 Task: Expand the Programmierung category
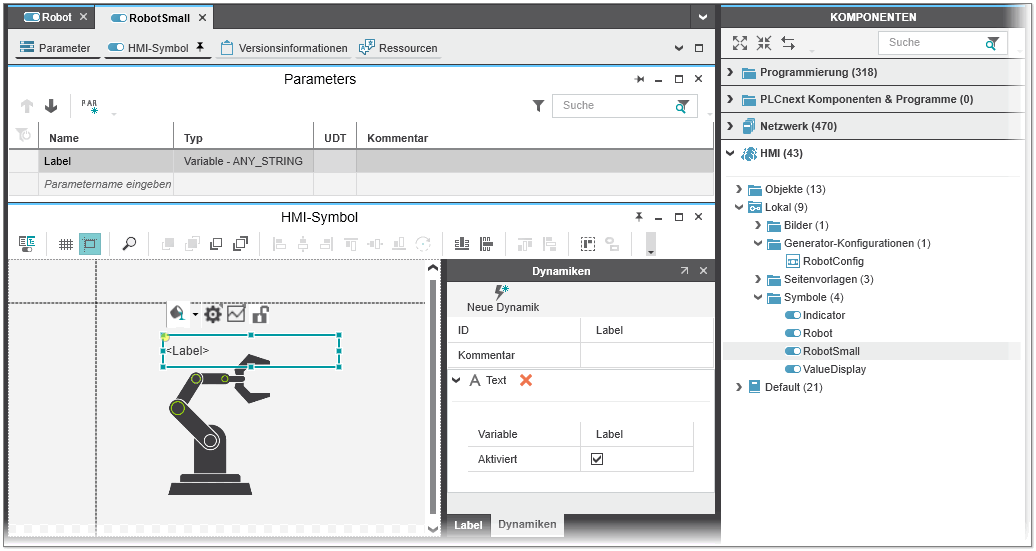(730, 72)
